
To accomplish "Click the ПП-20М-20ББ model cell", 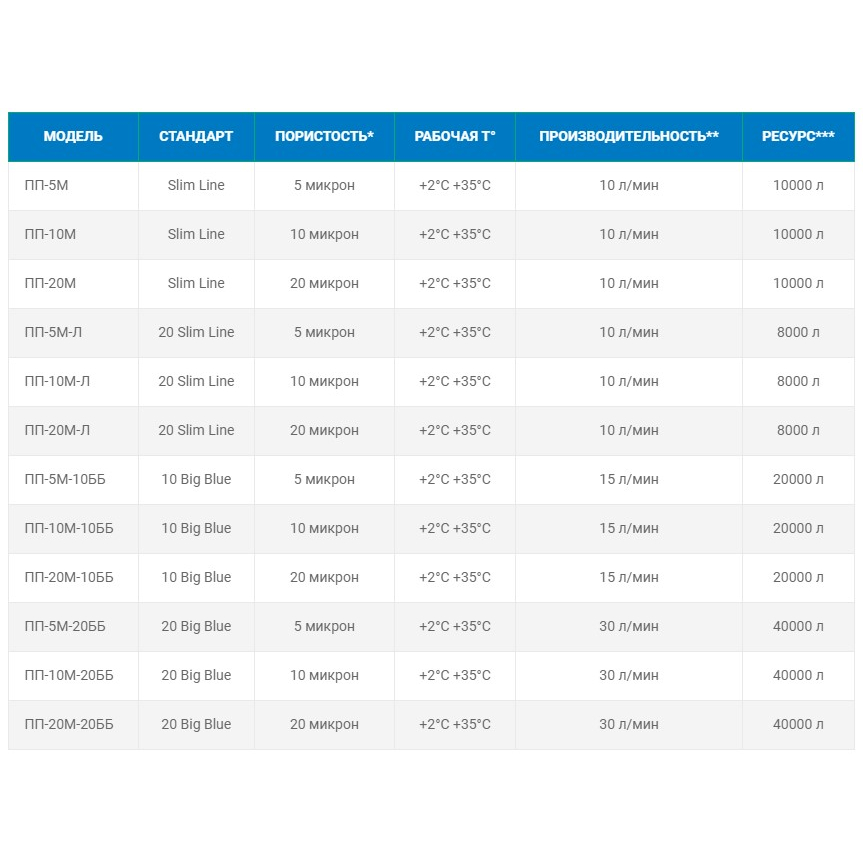I will point(69,724).
